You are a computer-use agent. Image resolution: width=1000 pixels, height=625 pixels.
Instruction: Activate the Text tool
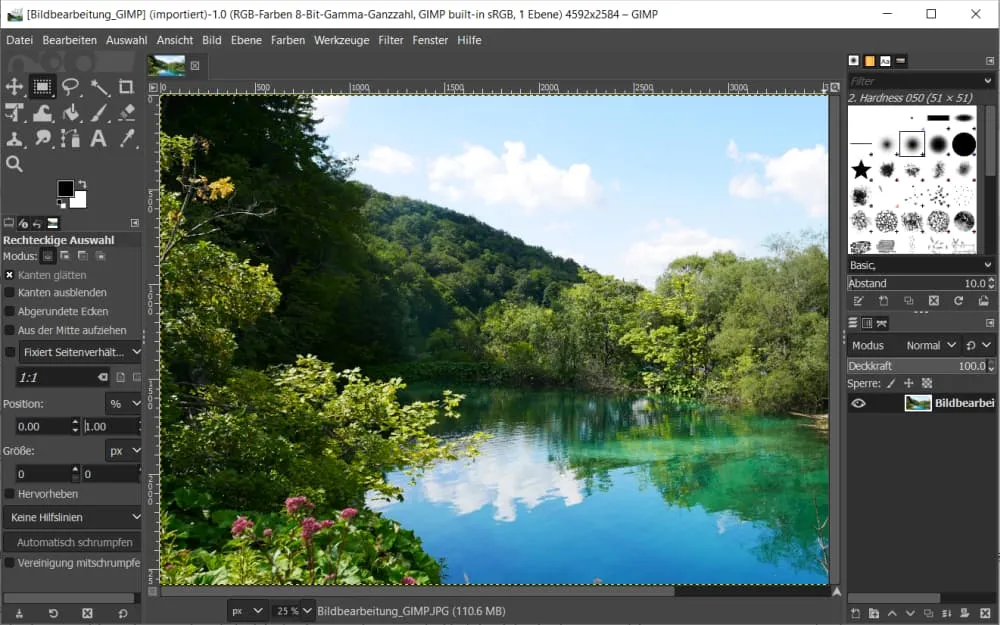[x=97, y=138]
